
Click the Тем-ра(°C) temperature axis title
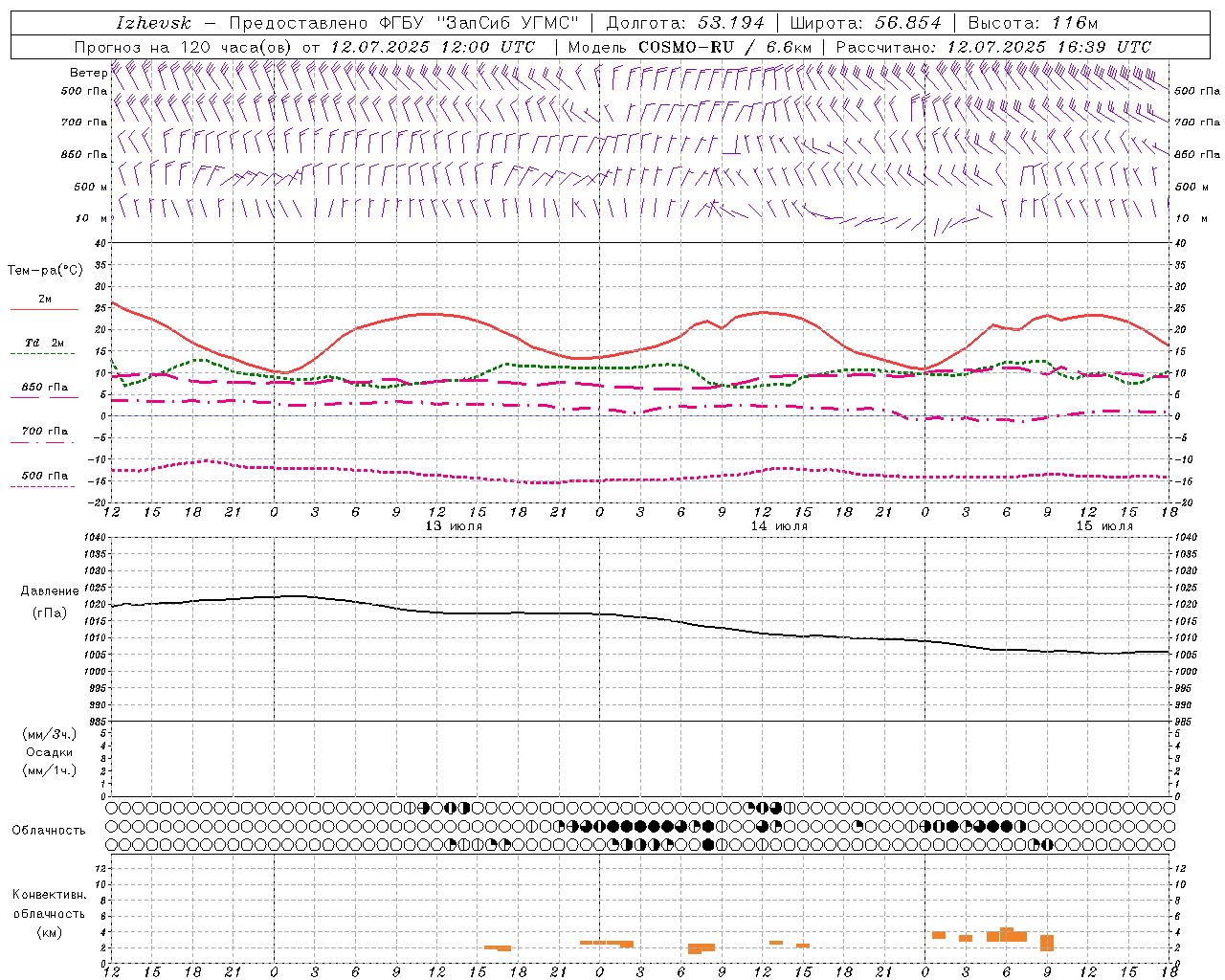click(45, 271)
